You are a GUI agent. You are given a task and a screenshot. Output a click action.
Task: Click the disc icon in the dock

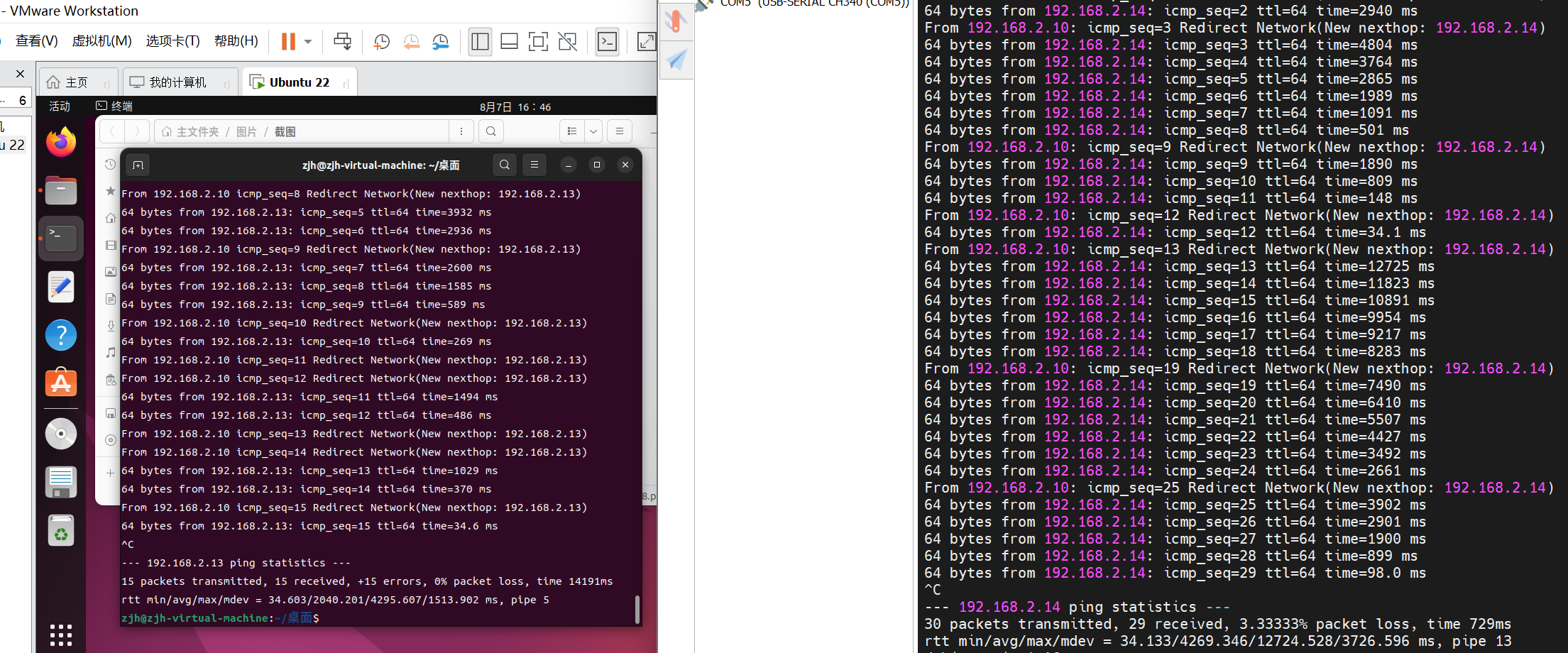[x=61, y=434]
